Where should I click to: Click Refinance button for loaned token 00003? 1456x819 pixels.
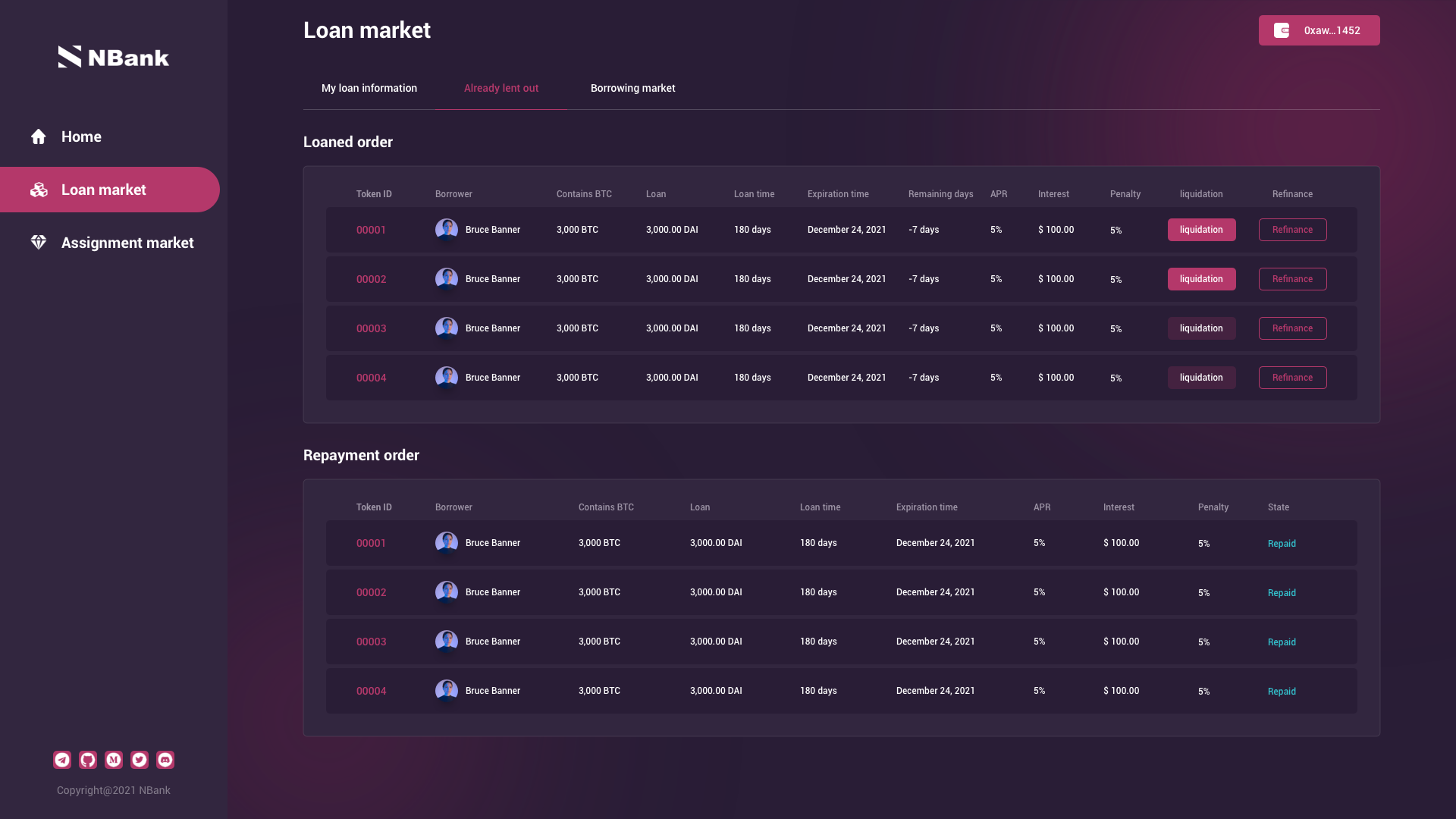[x=1292, y=328]
